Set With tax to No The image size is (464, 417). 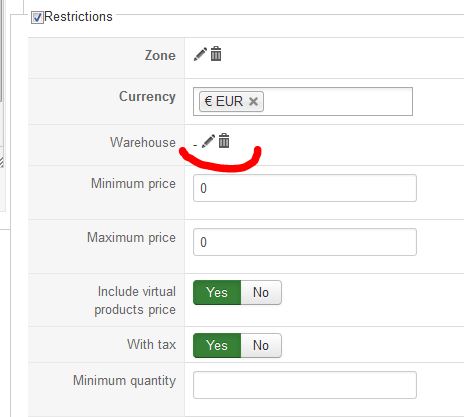coord(261,345)
